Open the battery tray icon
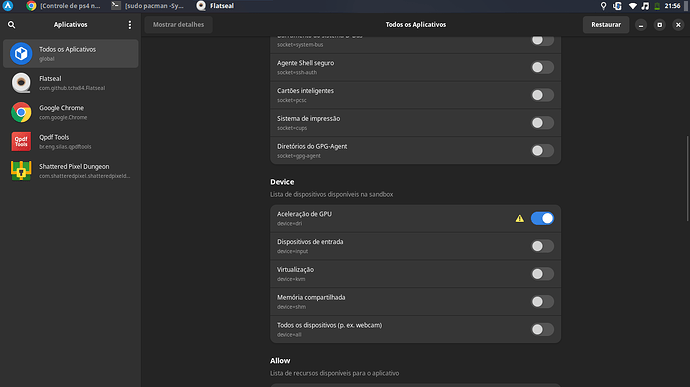The image size is (690, 387). (657, 6)
